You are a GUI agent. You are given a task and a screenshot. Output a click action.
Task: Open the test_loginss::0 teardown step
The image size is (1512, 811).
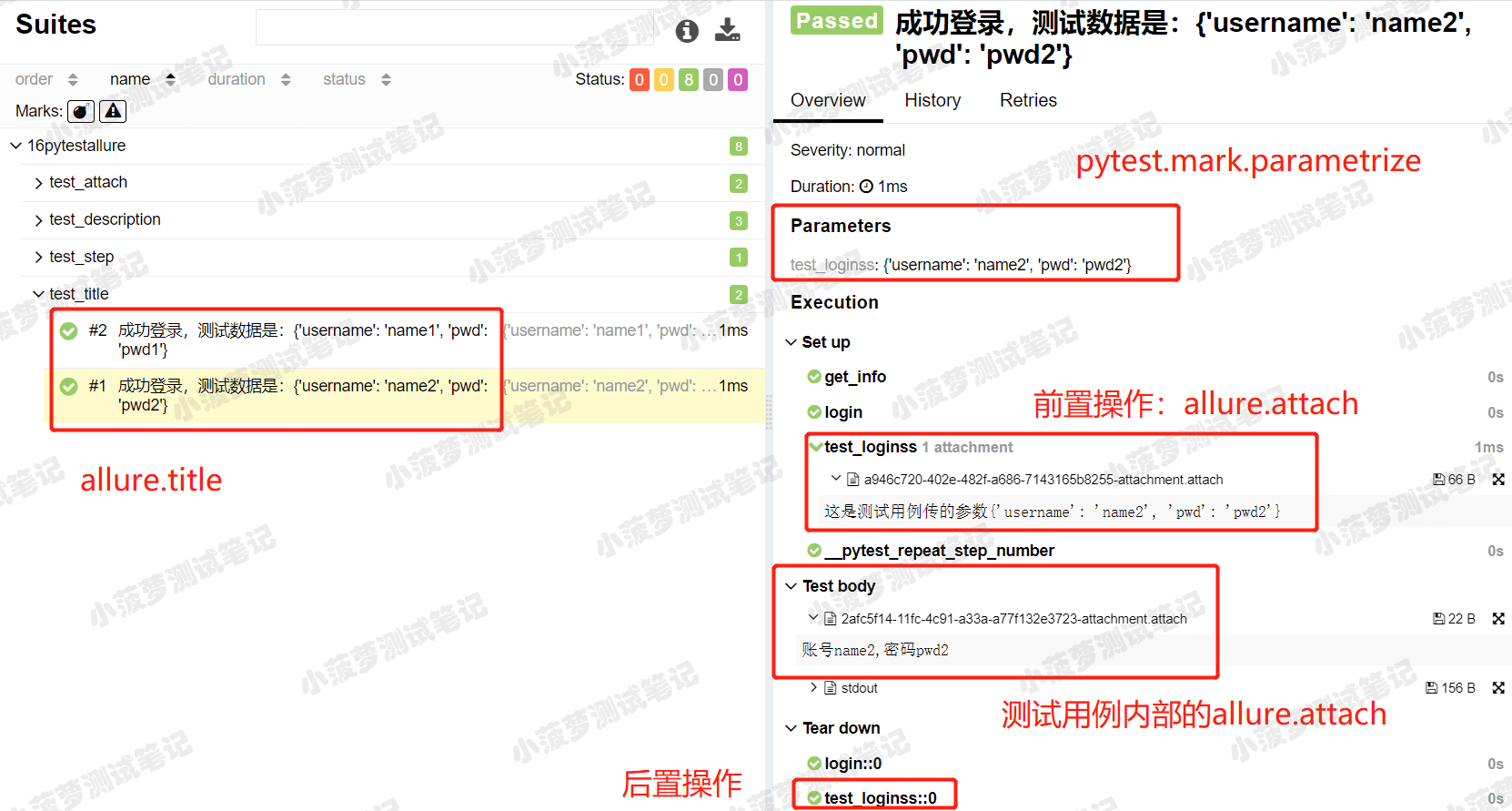pos(881,798)
